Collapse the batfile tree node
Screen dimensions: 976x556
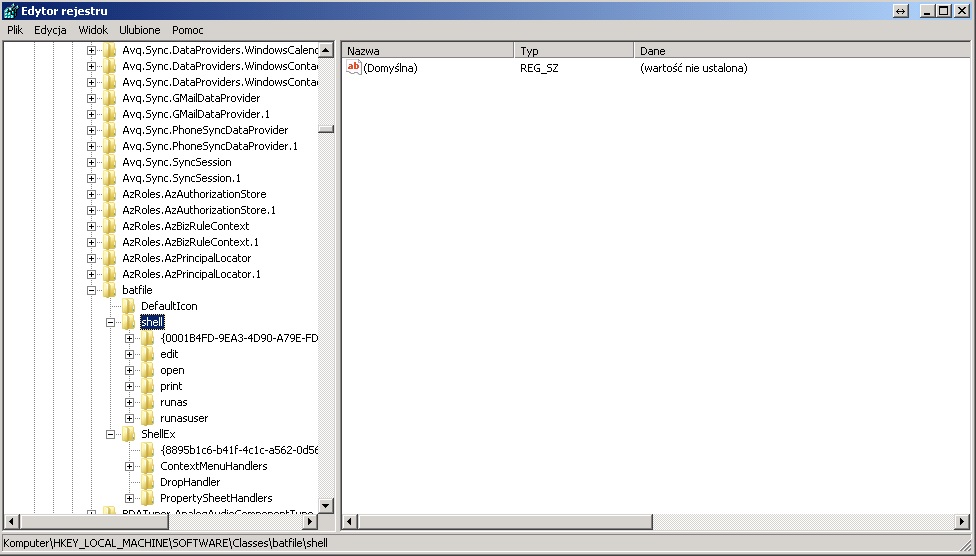pos(92,290)
